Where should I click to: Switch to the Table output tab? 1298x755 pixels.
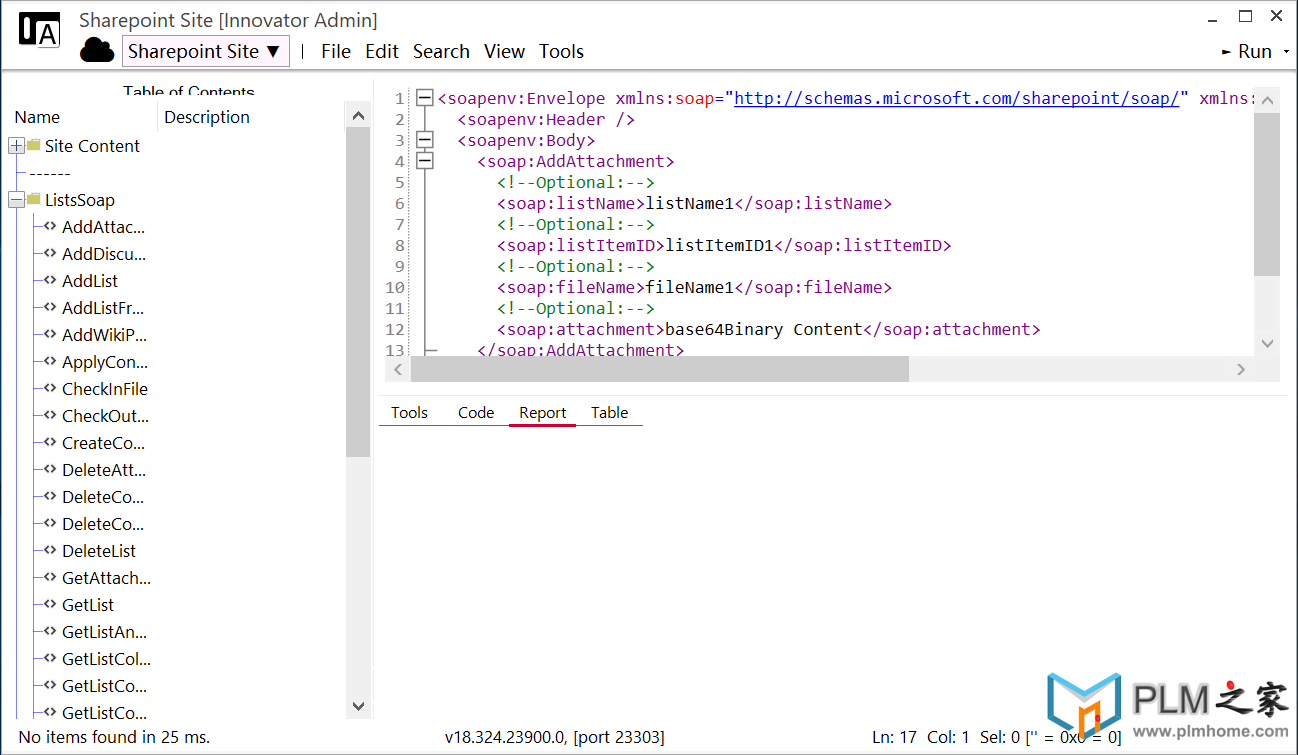(x=610, y=412)
